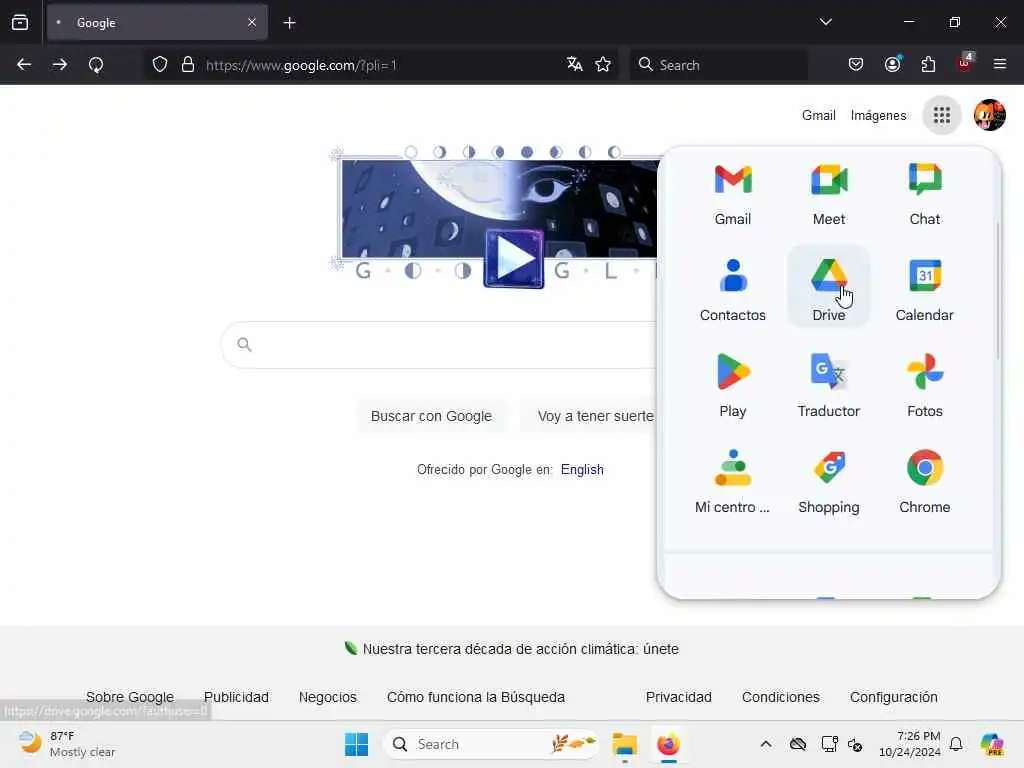Open Firefox taskbar icon
Viewport: 1024px width, 768px height.
pos(668,744)
